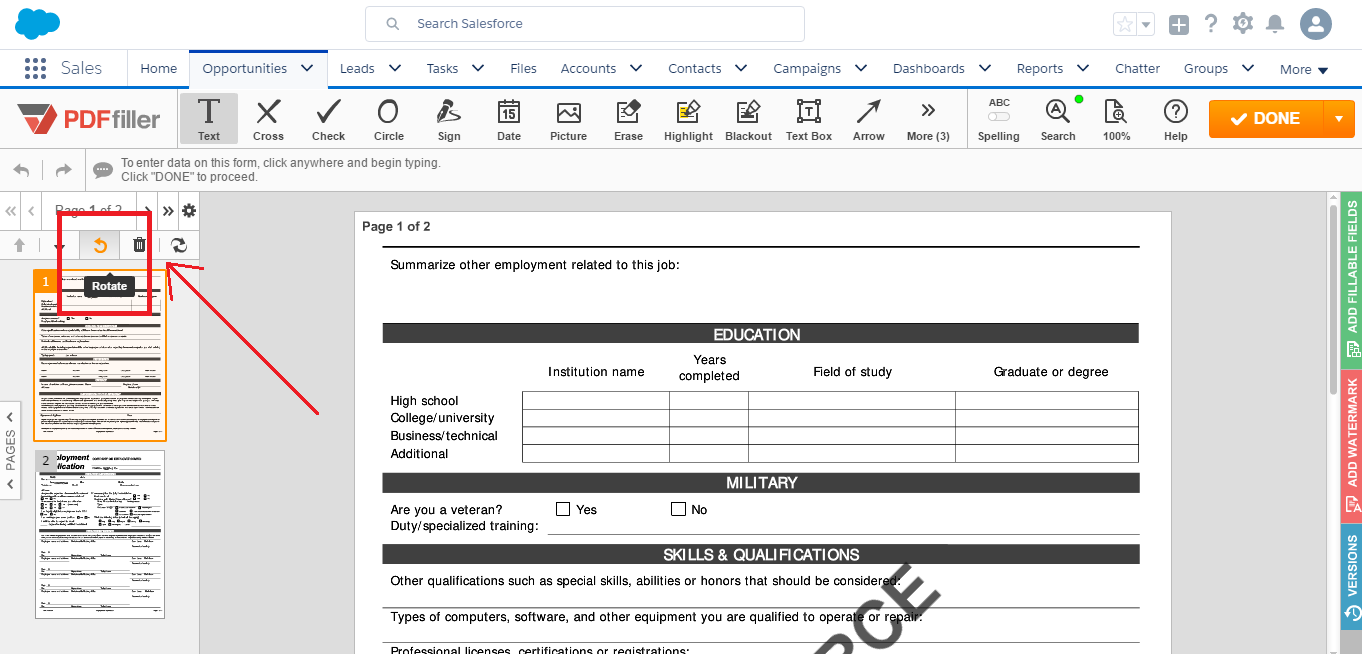Click the Salesforce cloud logo
1362x654 pixels.
[x=38, y=23]
